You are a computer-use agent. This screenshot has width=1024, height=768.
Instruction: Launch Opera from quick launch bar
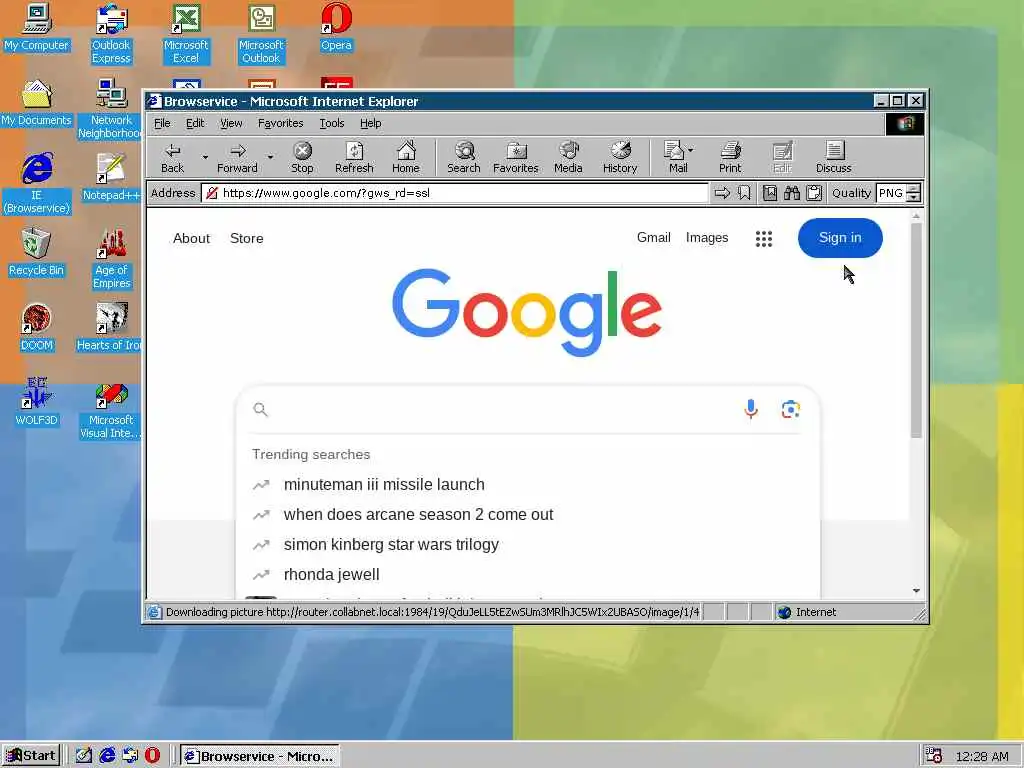click(152, 756)
